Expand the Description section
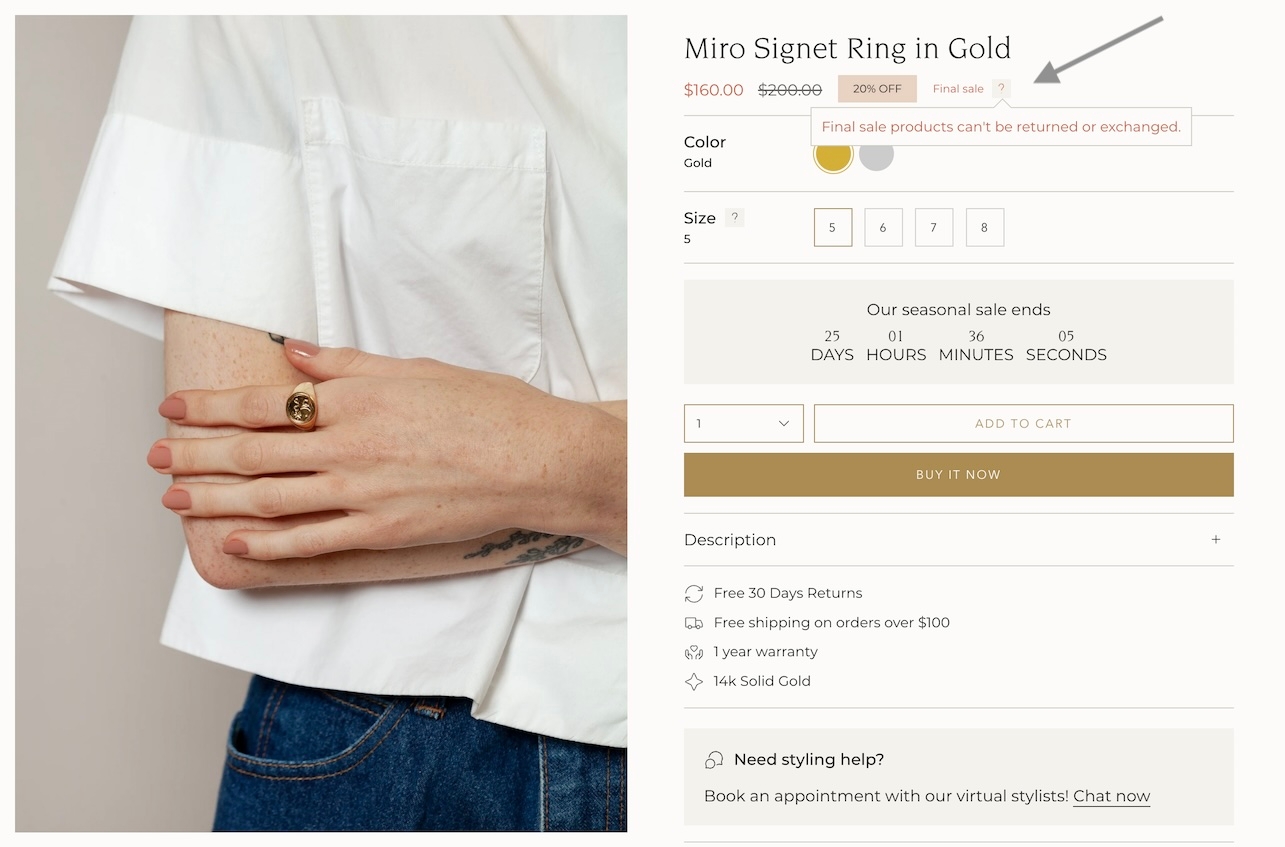This screenshot has height=847, width=1285. tap(730, 540)
